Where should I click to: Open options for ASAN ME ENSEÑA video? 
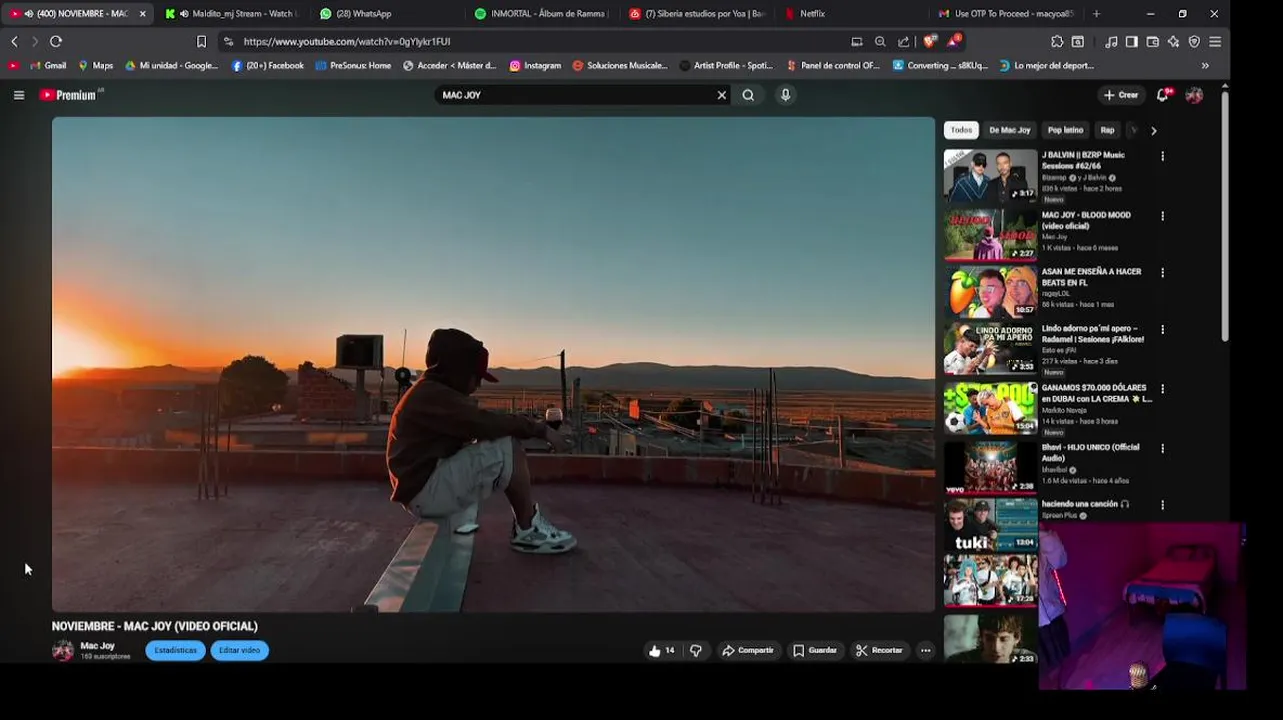tap(1162, 272)
